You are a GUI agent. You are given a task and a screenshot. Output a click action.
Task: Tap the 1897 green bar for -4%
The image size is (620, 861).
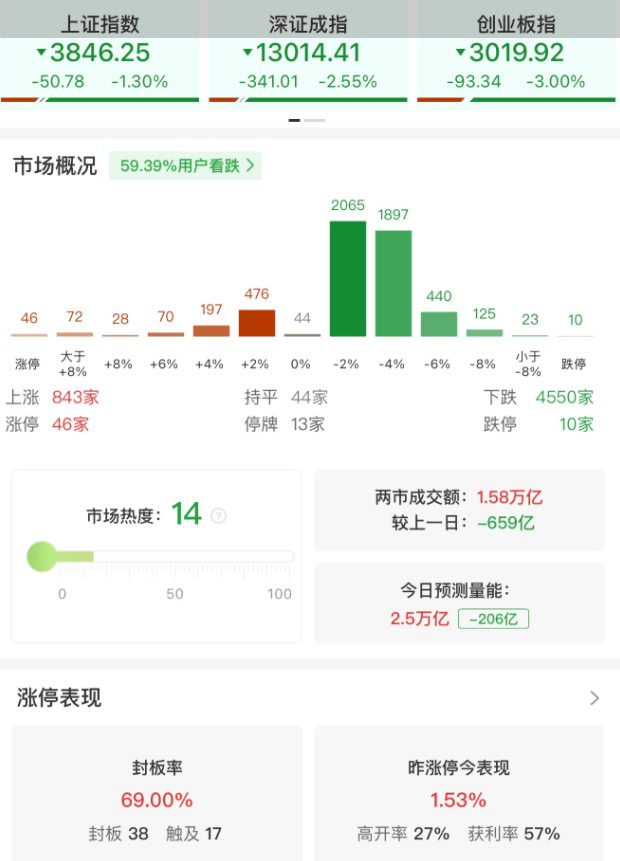point(393,283)
